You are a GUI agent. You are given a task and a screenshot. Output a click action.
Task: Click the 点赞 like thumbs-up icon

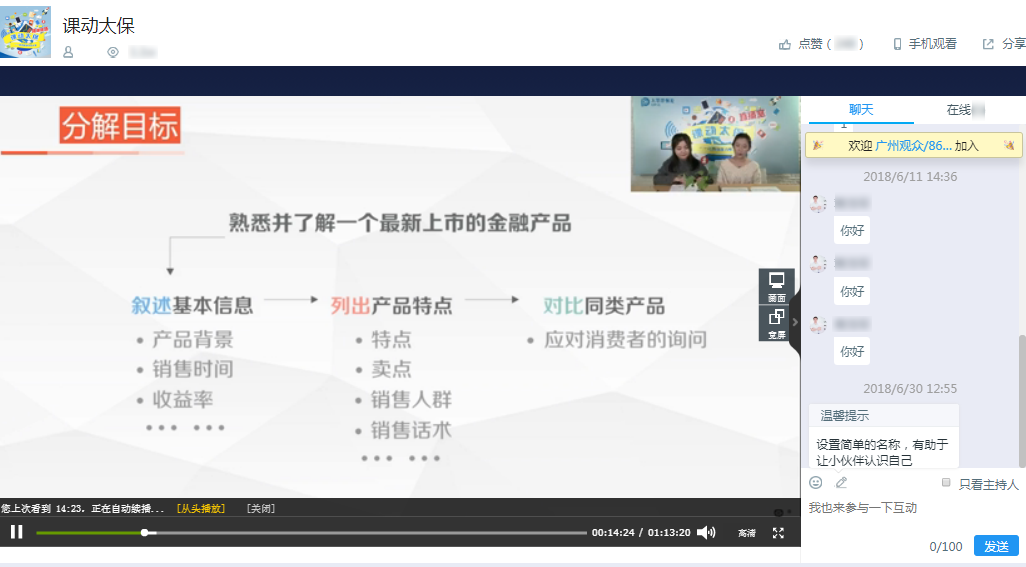coord(786,44)
